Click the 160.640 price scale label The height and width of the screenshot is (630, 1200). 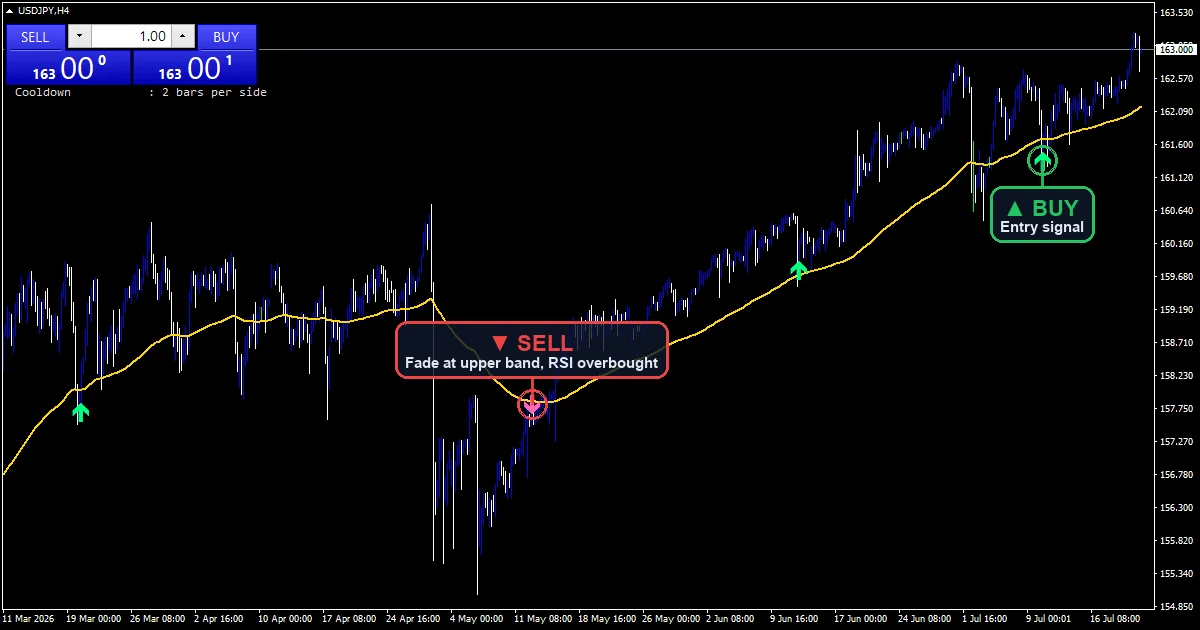(1175, 211)
